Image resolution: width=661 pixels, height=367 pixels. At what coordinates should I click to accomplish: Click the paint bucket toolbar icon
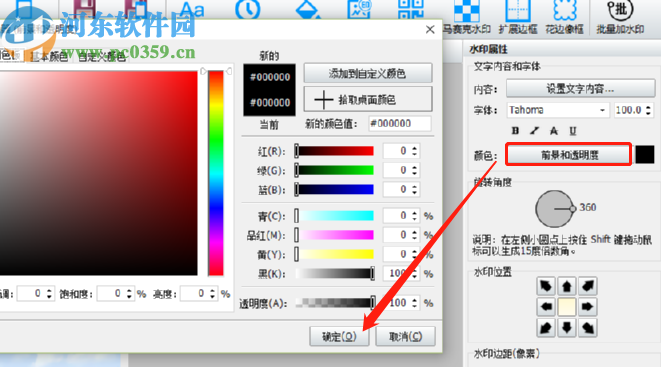pos(307,9)
